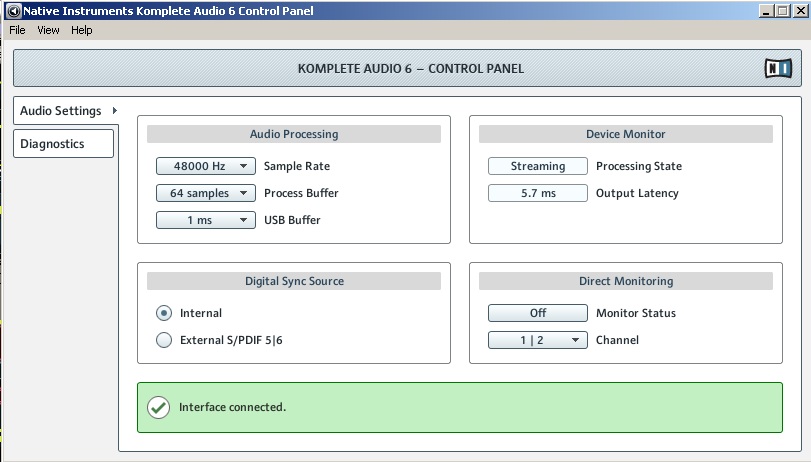
Task: Close the Control Panel window
Action: click(801, 11)
